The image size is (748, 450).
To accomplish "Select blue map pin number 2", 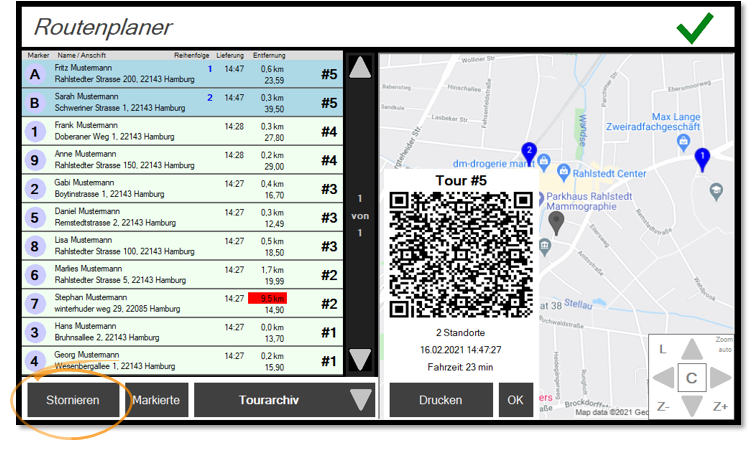I will 529,154.
